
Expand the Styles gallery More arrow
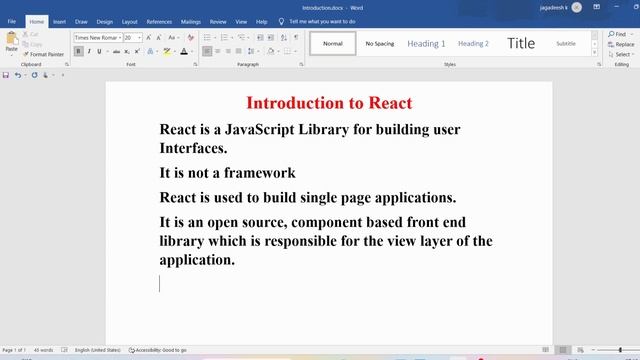click(594, 53)
